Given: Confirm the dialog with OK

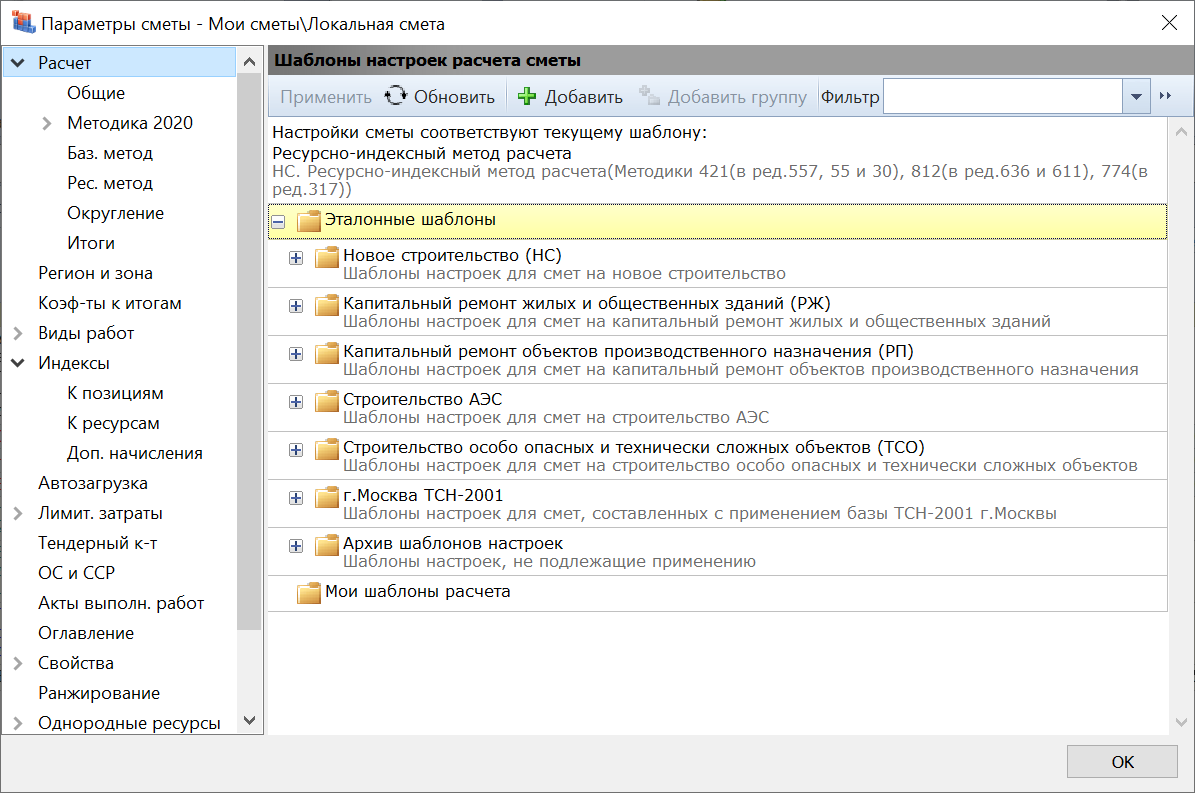Looking at the screenshot, I should pos(1122,762).
